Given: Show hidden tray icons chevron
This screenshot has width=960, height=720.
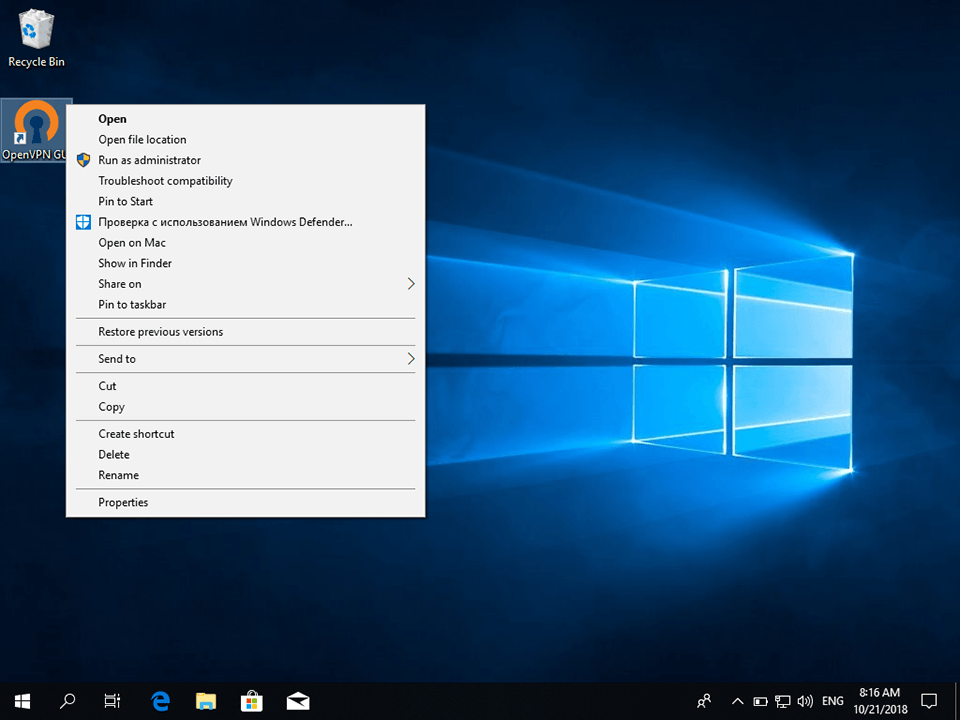Looking at the screenshot, I should (738, 701).
